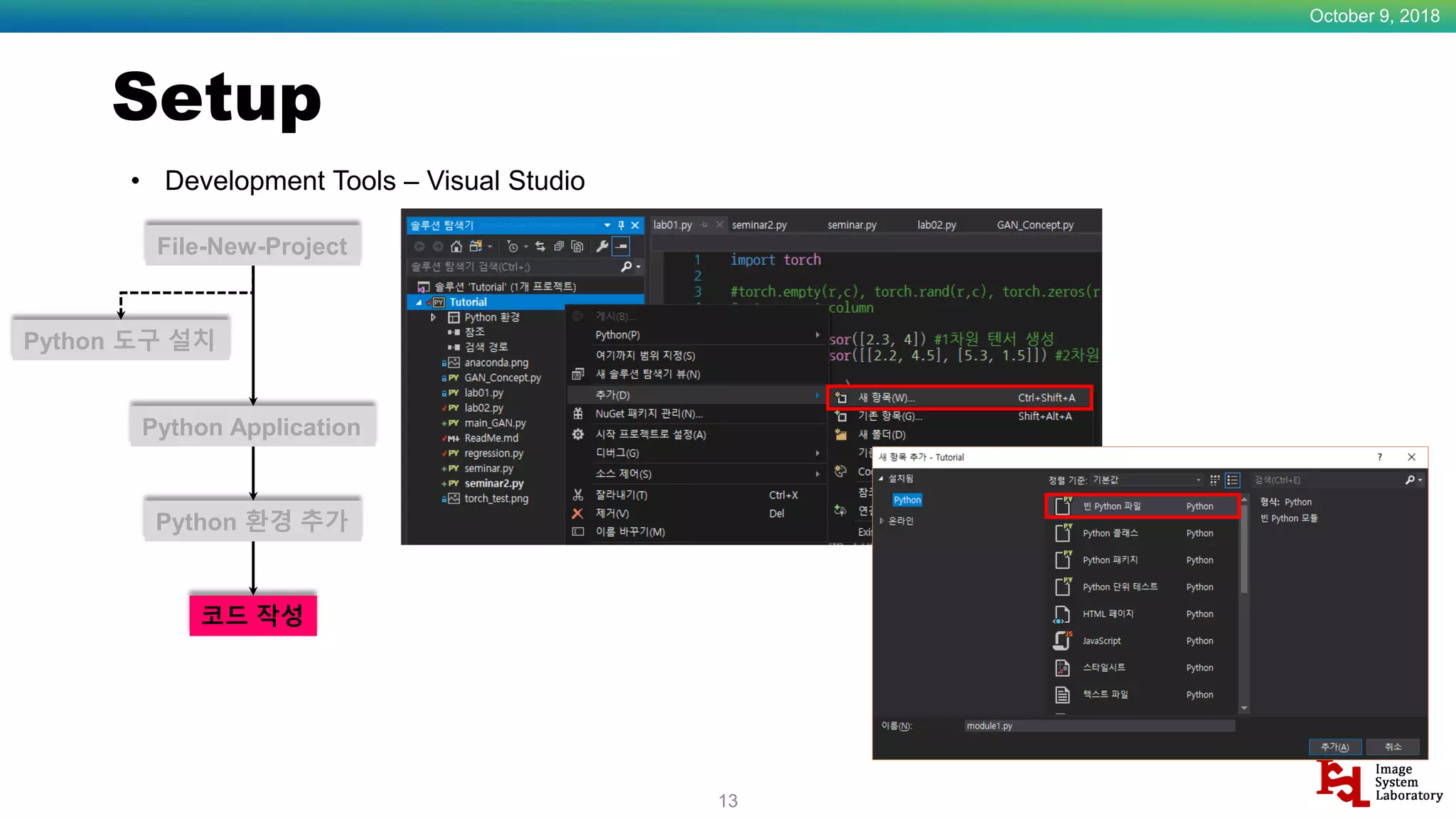Click the Forward arrow in Solution Explorer toolbar
This screenshot has width=1456, height=819.
click(438, 246)
